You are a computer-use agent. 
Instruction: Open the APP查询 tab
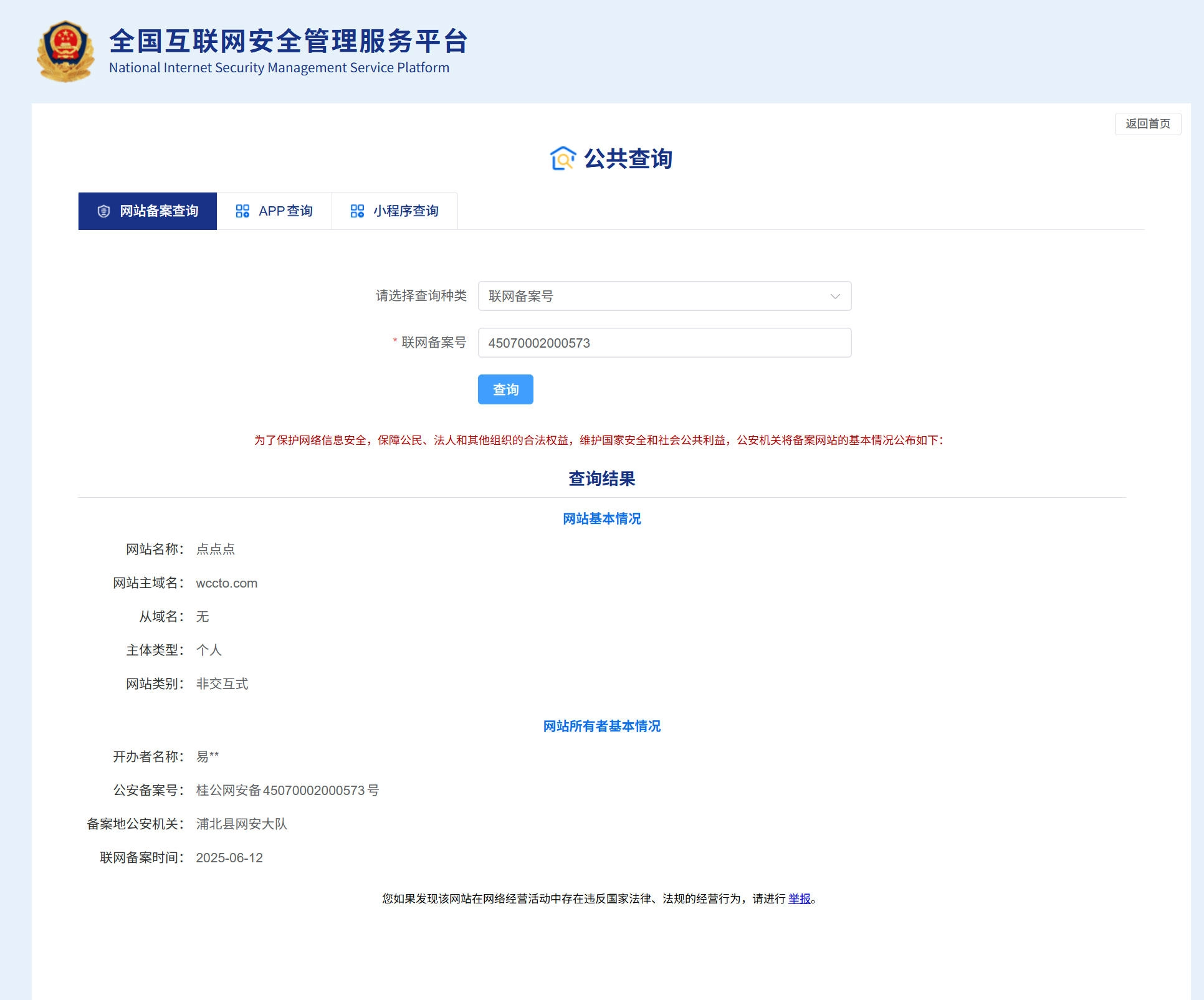pyautogui.click(x=274, y=211)
